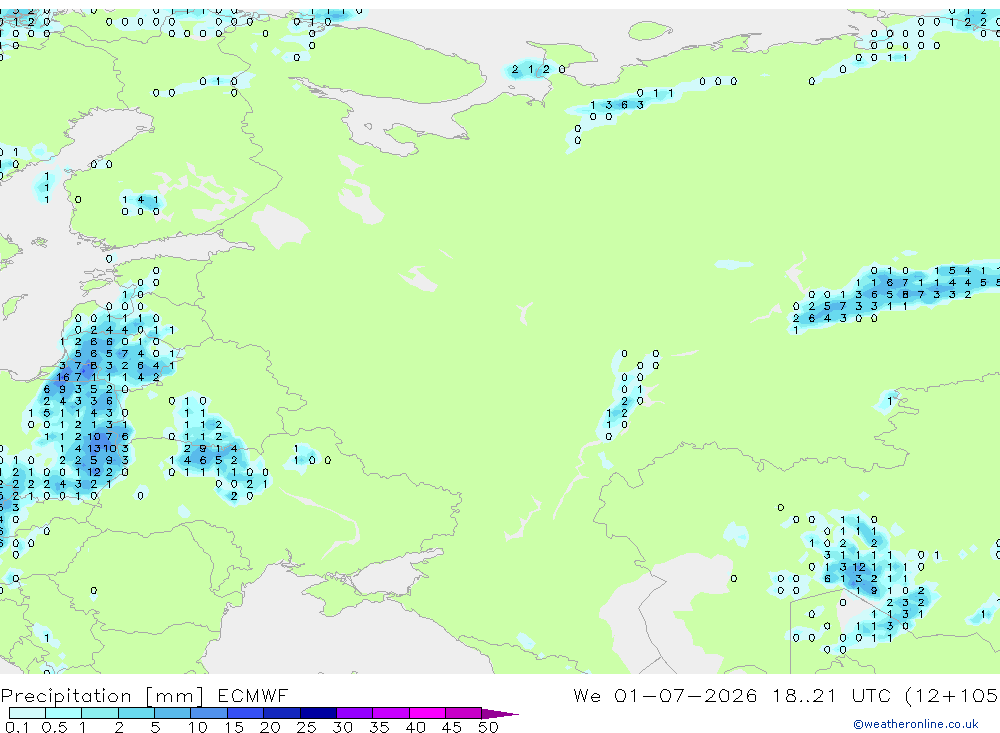This screenshot has height=733, width=1000.
Task: Click the '25' legend scale label
Action: tap(306, 727)
